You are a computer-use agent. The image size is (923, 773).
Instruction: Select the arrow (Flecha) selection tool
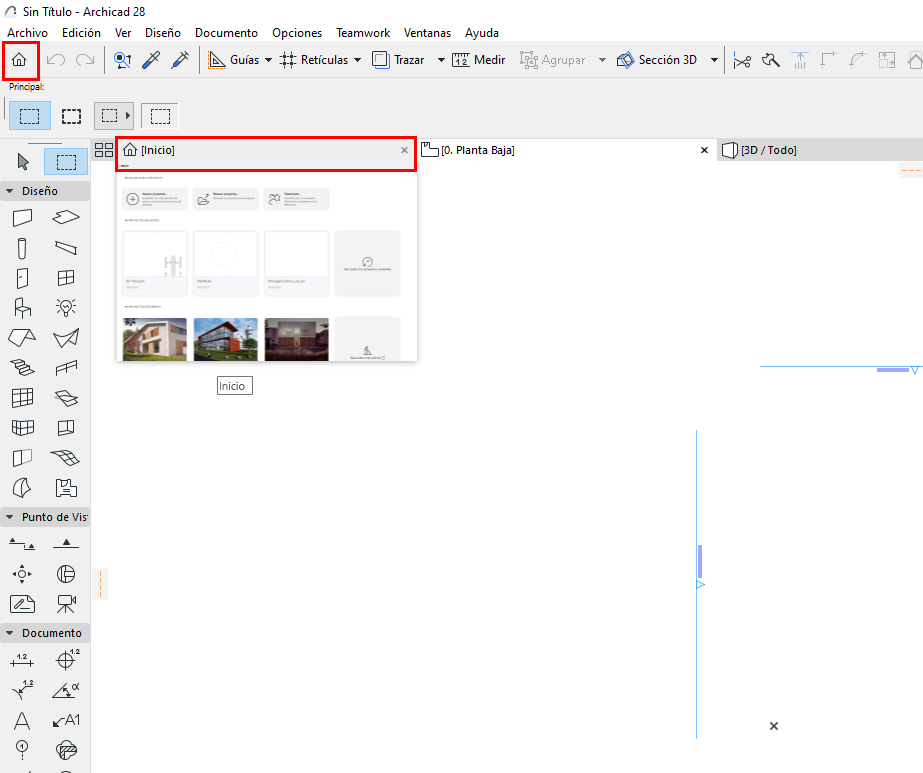click(x=22, y=161)
